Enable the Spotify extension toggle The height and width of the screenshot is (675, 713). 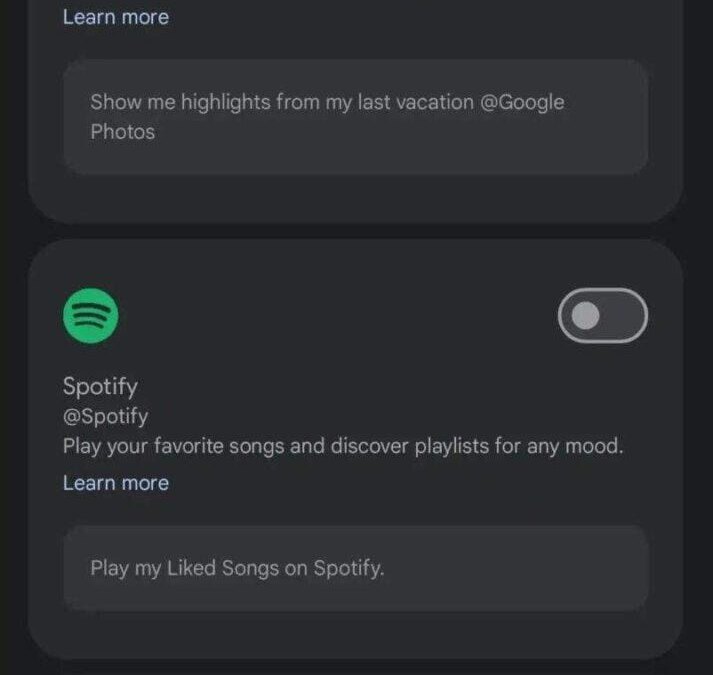pyautogui.click(x=602, y=316)
